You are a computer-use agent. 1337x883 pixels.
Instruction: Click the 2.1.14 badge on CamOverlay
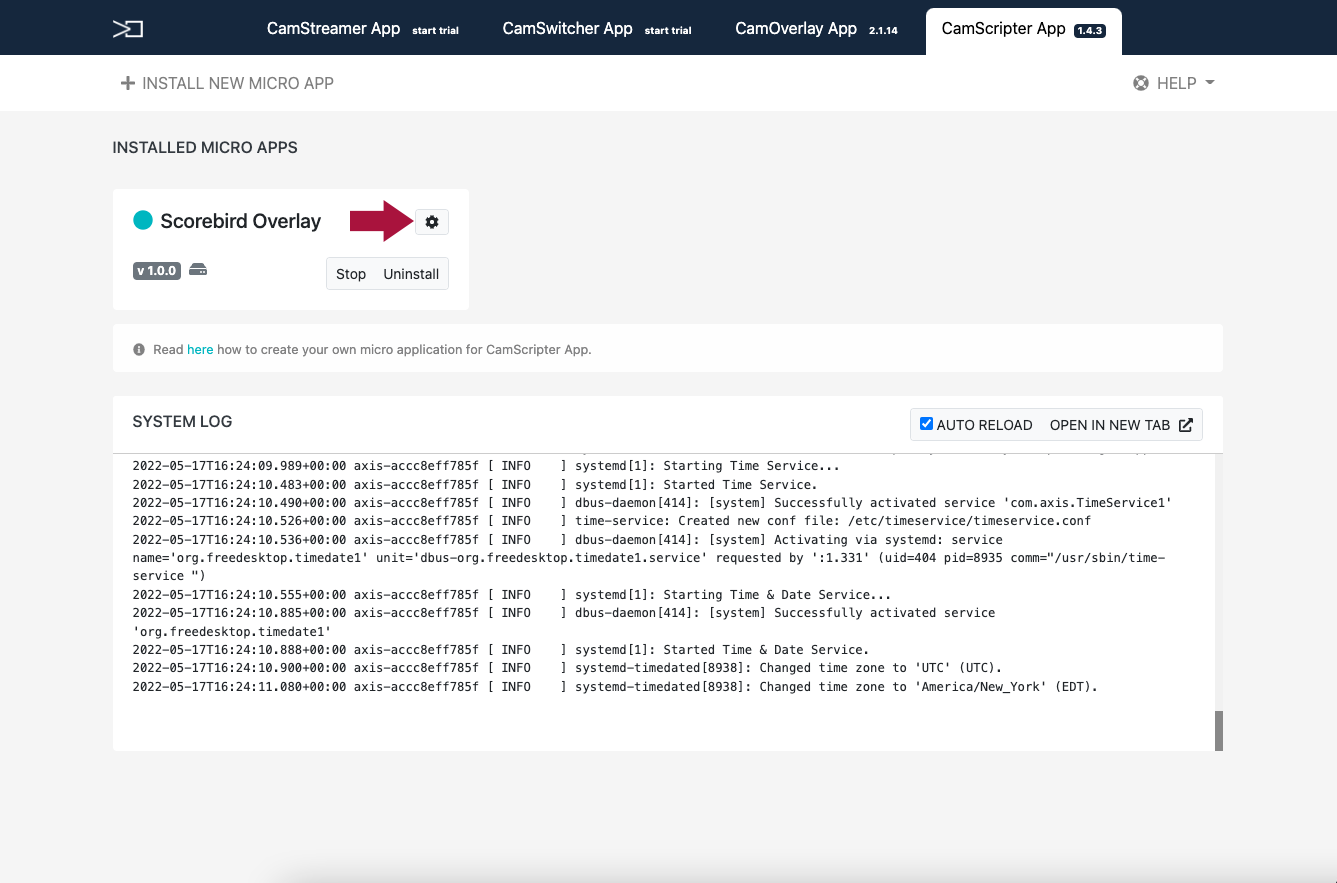pos(883,31)
